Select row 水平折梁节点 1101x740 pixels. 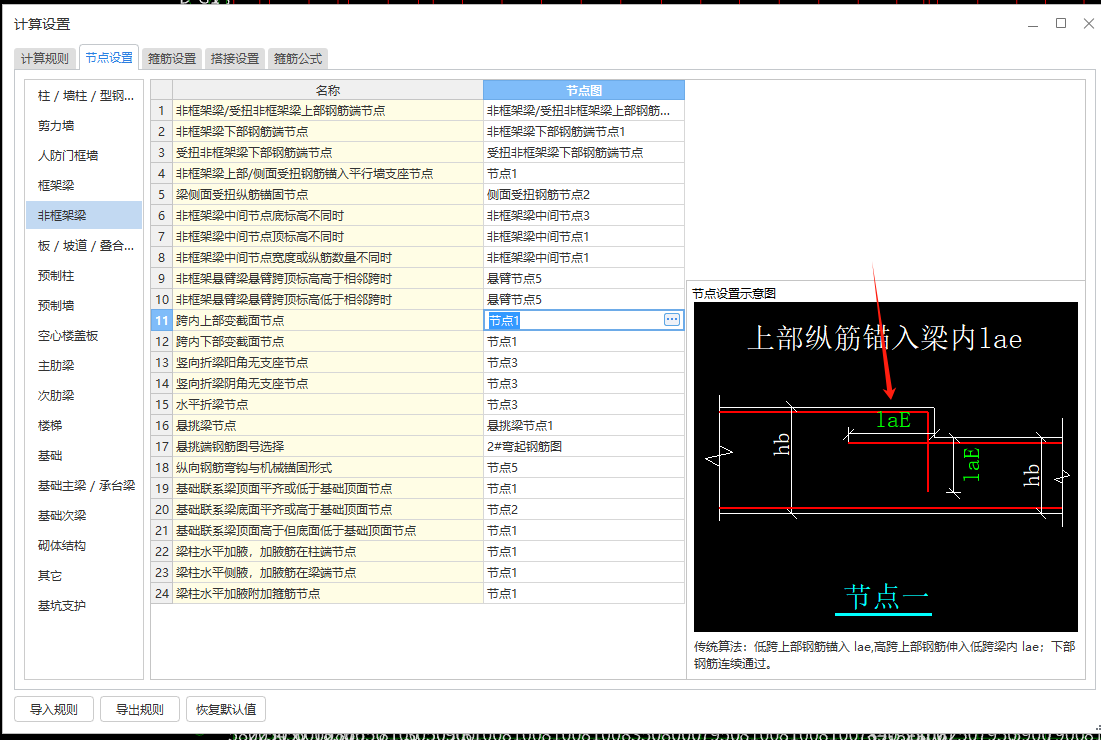click(328, 404)
